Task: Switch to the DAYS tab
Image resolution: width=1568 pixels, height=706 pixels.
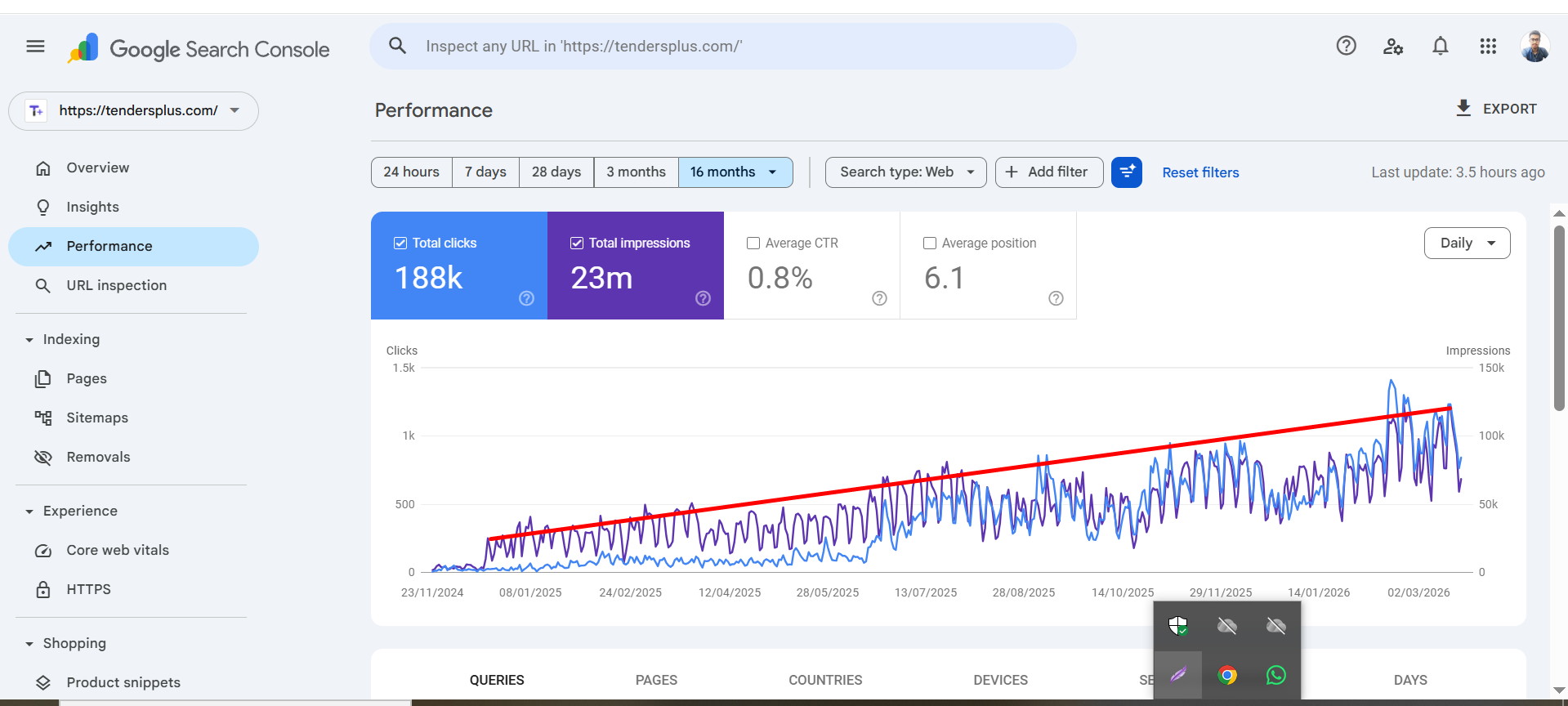Action: tap(1410, 680)
